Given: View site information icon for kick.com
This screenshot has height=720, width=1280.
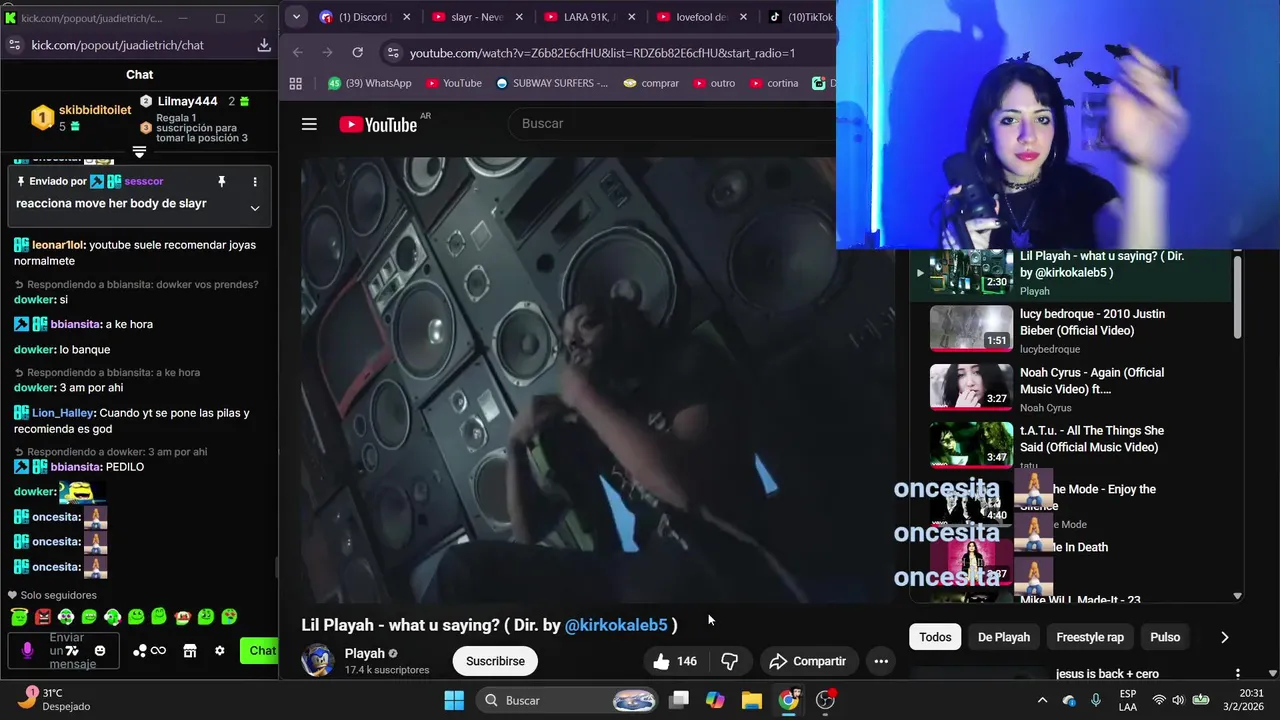Looking at the screenshot, I should [x=14, y=45].
